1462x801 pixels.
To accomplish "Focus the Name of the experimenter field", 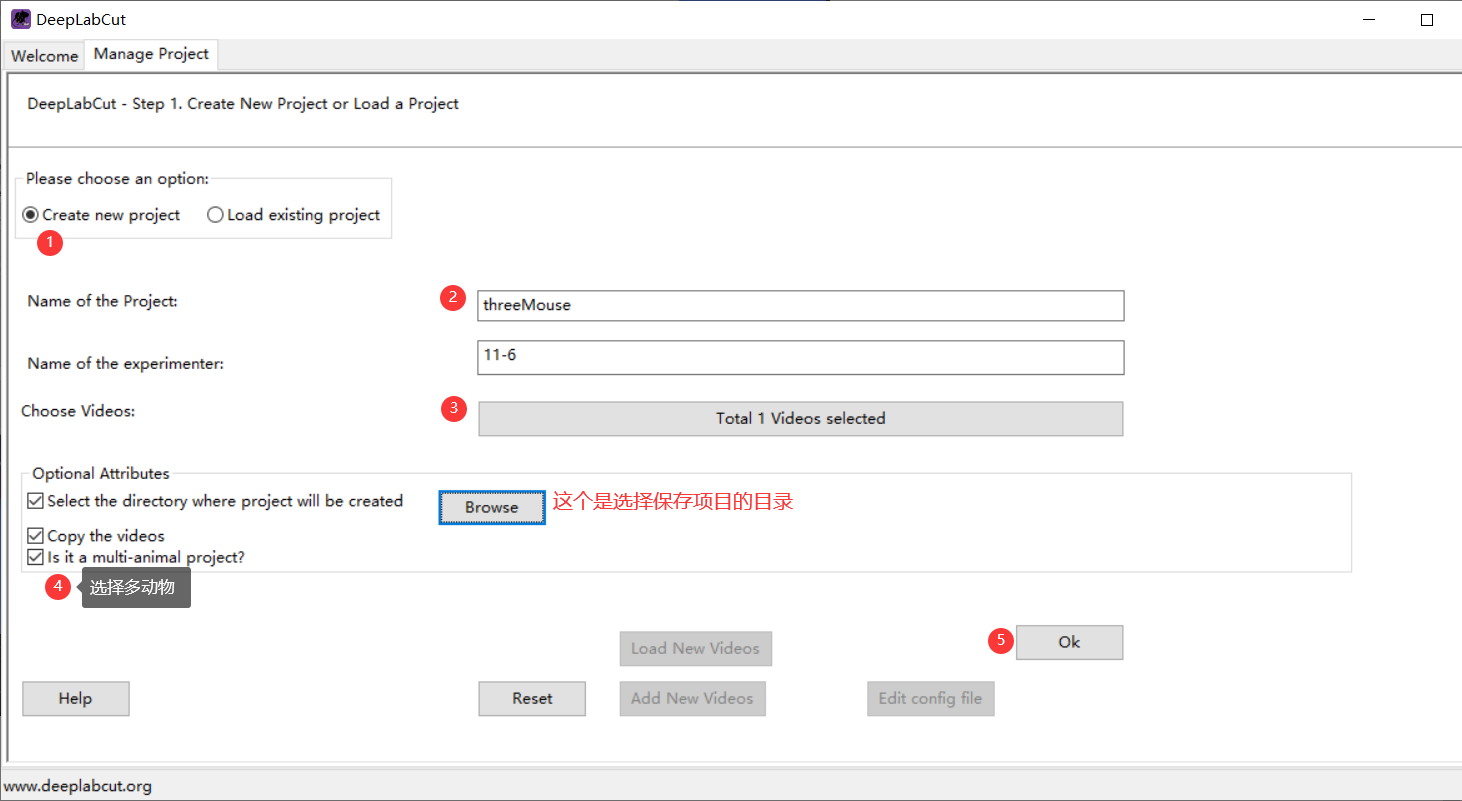I will click(x=800, y=357).
